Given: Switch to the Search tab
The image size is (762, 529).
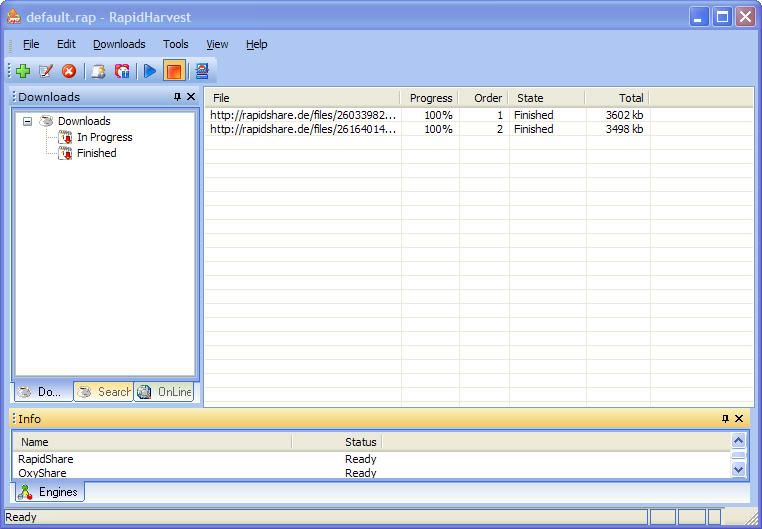Looking at the screenshot, I should coord(104,392).
